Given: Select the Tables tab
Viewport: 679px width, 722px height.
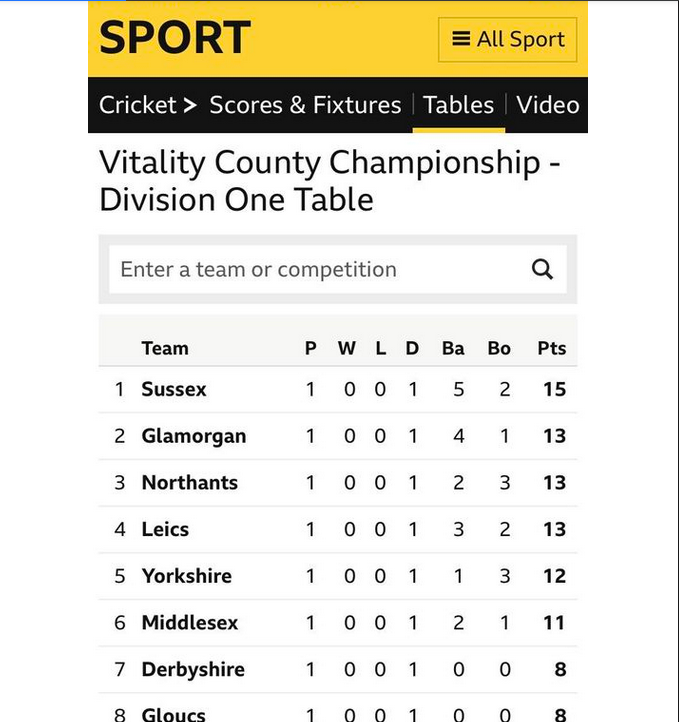Looking at the screenshot, I should click(x=458, y=105).
